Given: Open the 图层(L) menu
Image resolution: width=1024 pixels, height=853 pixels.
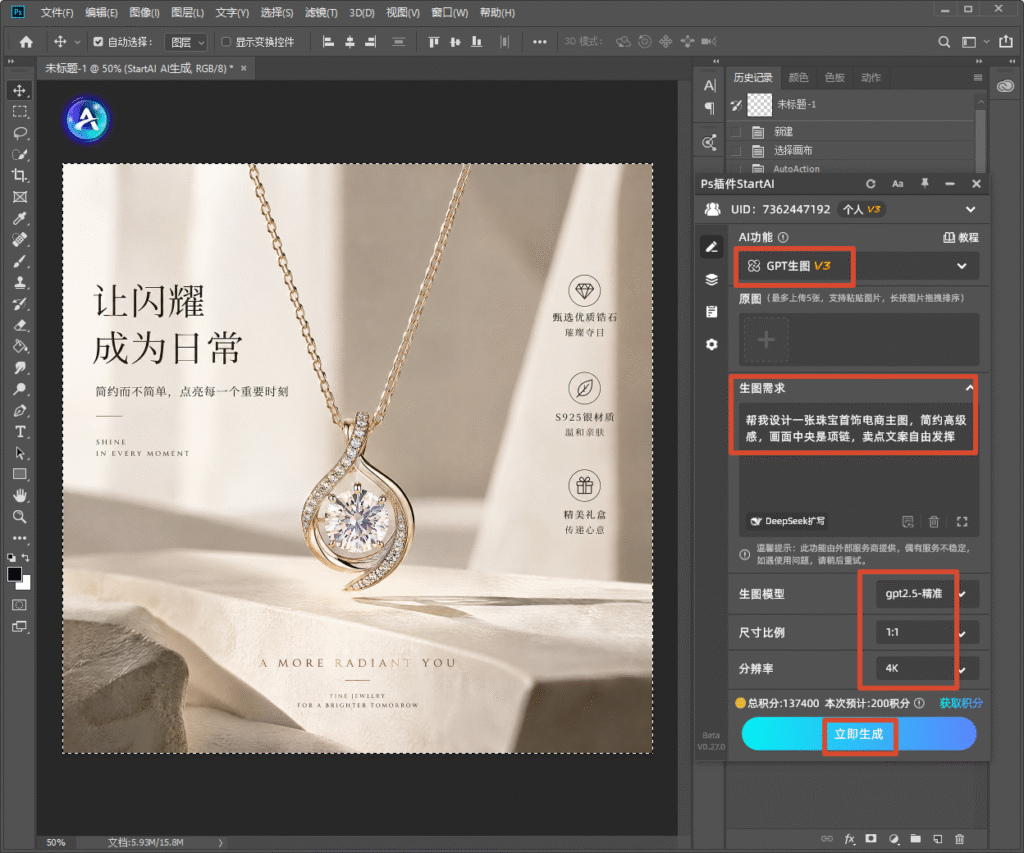Looking at the screenshot, I should point(187,12).
